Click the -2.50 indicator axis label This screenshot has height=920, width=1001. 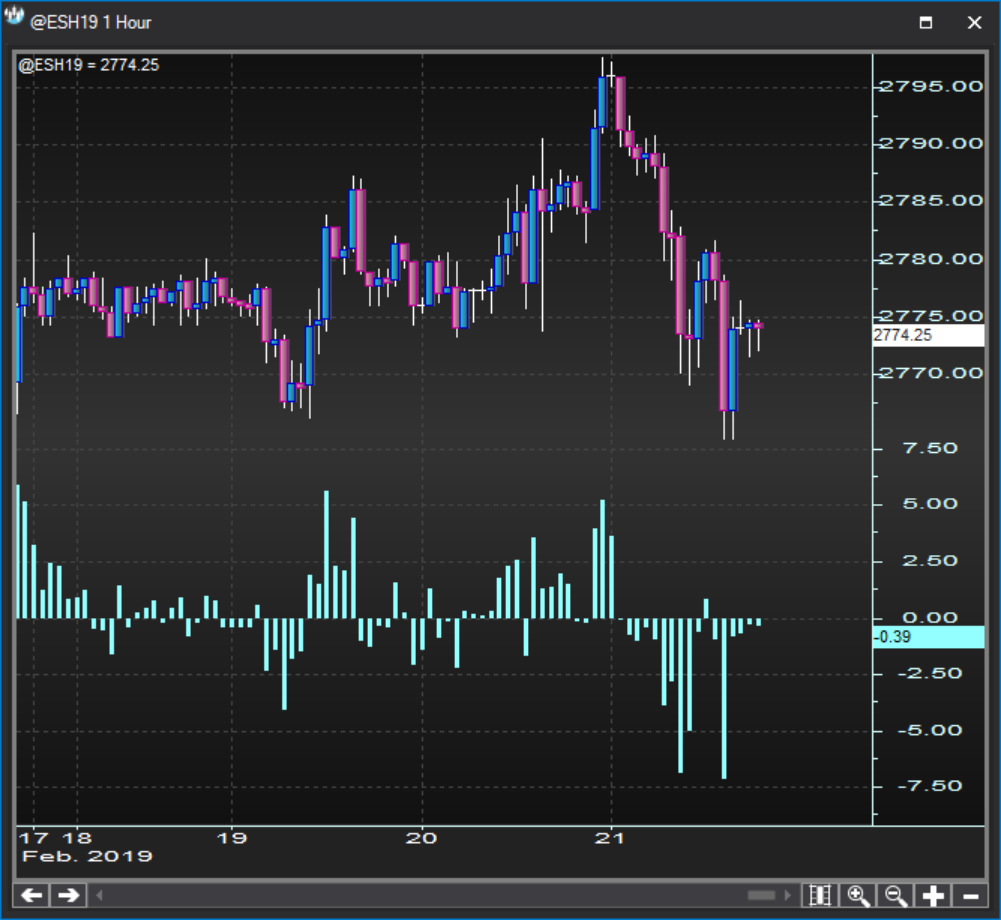point(930,673)
